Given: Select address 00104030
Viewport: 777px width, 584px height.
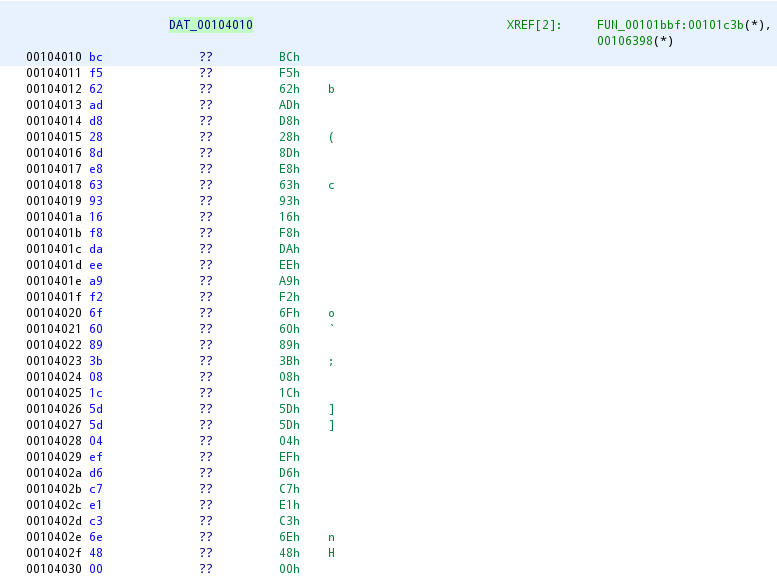Looking at the screenshot, I should [54, 569].
